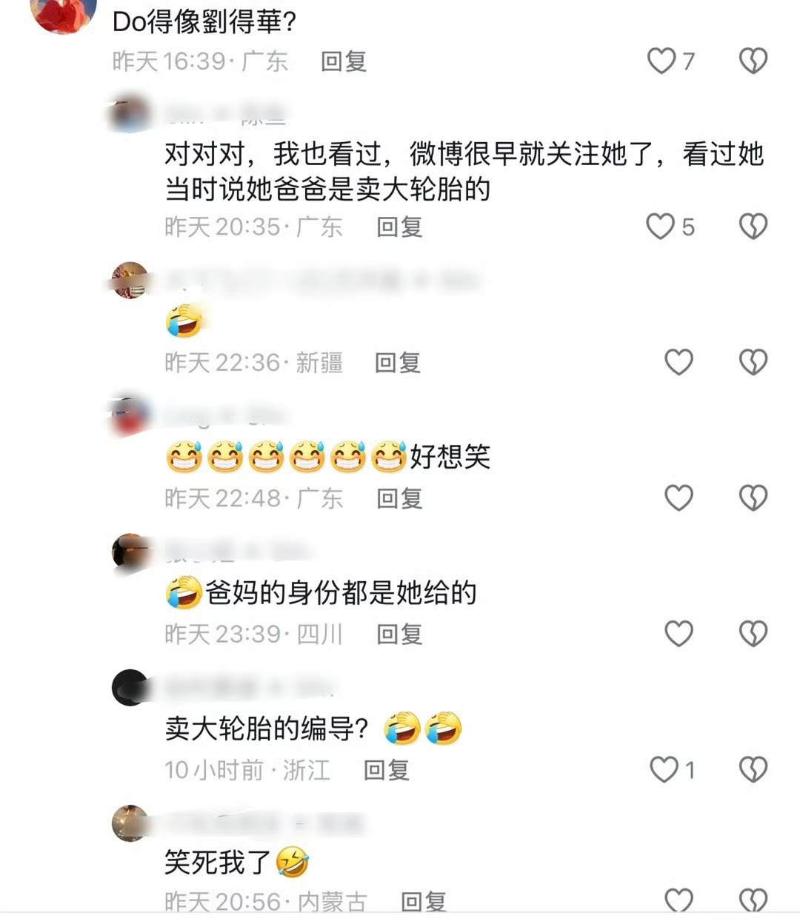
Task: Reply to the 22:48 广东 comment
Action: pos(399,499)
